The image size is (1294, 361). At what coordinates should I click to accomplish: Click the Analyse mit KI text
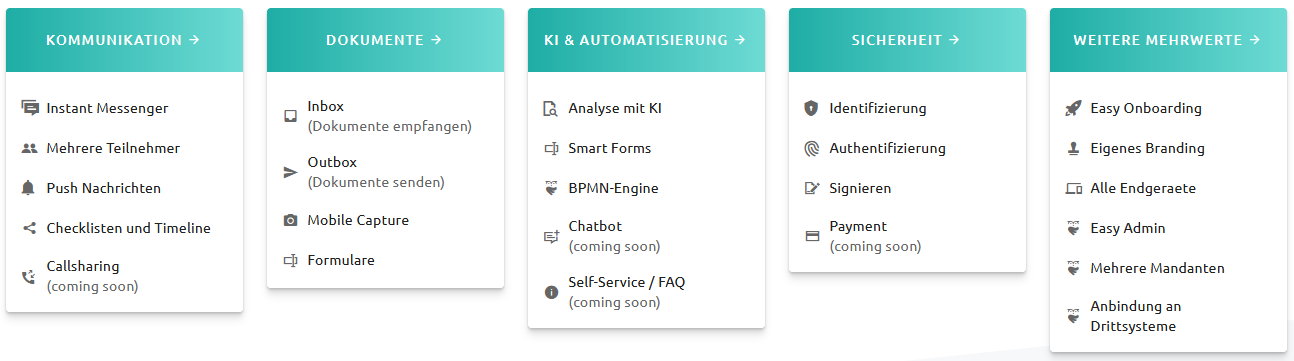pos(615,108)
